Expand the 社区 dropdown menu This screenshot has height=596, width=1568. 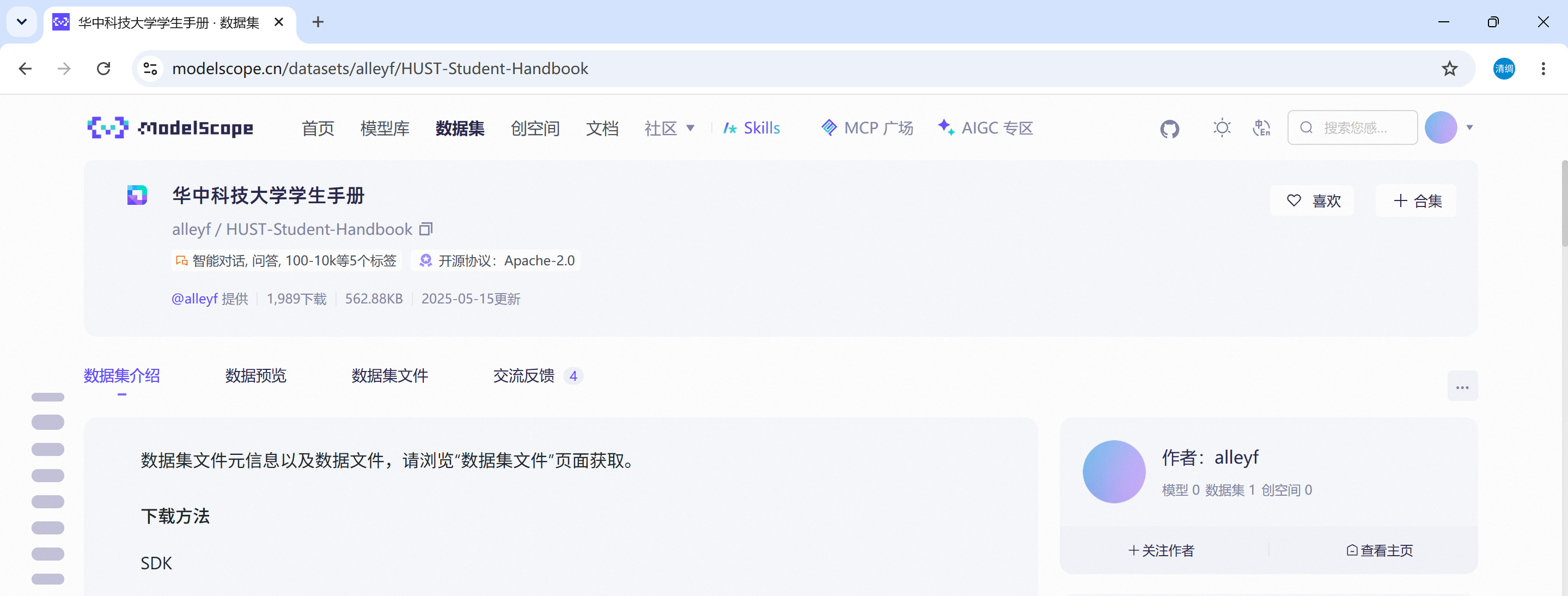coord(669,129)
